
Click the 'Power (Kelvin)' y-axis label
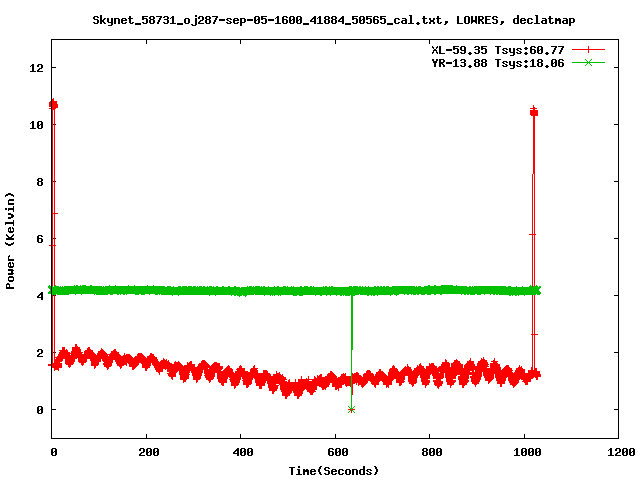point(10,241)
